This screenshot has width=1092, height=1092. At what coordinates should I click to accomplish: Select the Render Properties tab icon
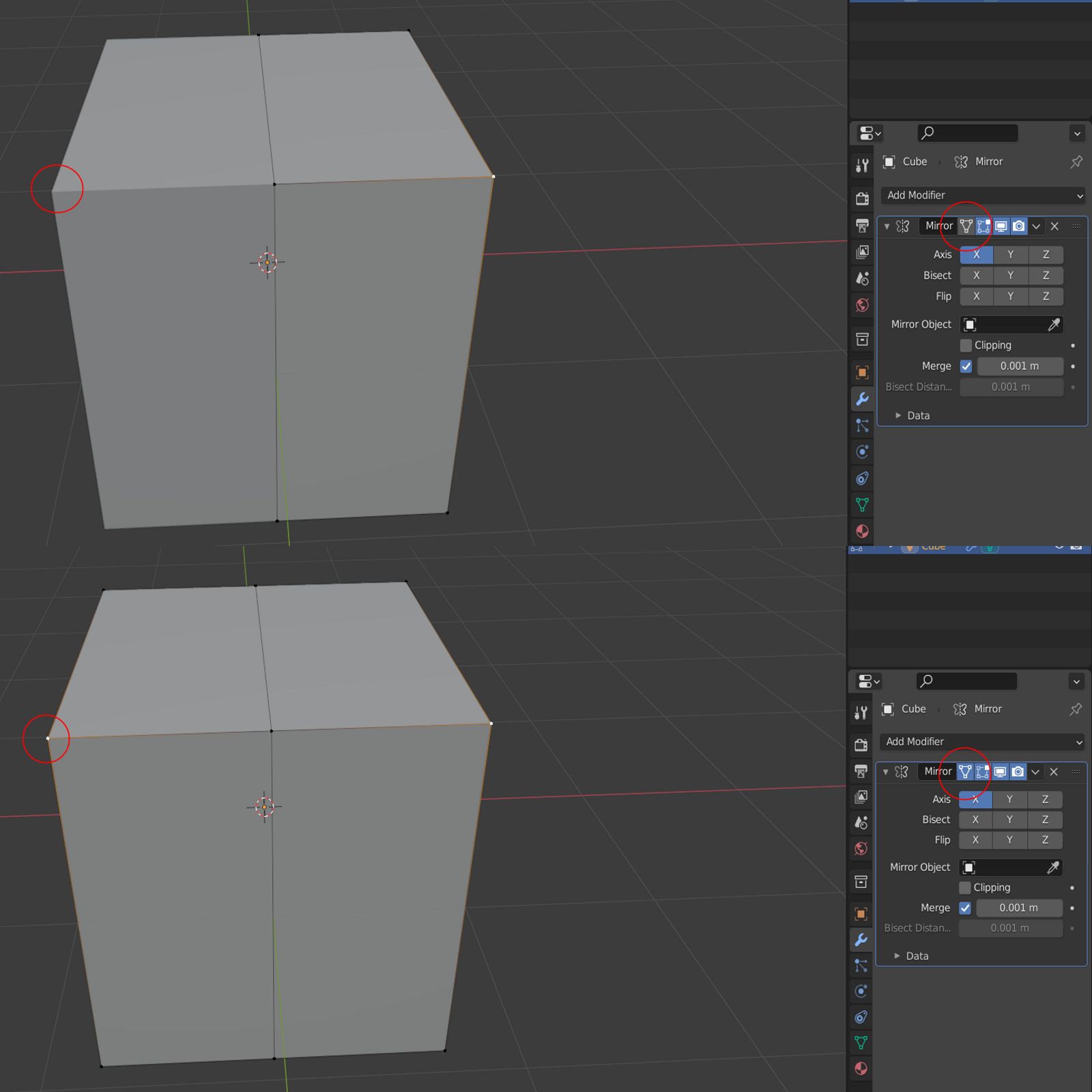click(x=861, y=197)
